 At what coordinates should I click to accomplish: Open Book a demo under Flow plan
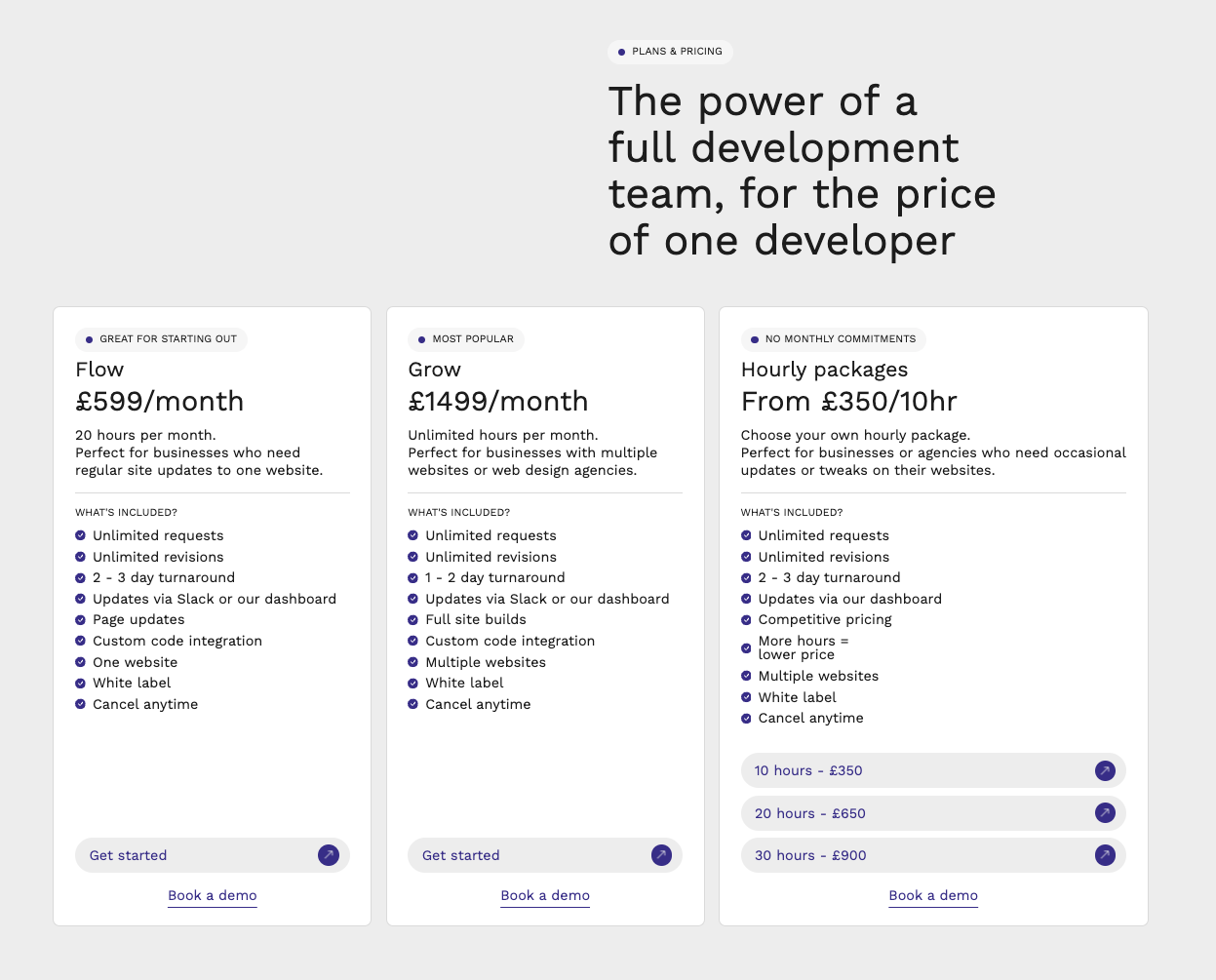213,895
